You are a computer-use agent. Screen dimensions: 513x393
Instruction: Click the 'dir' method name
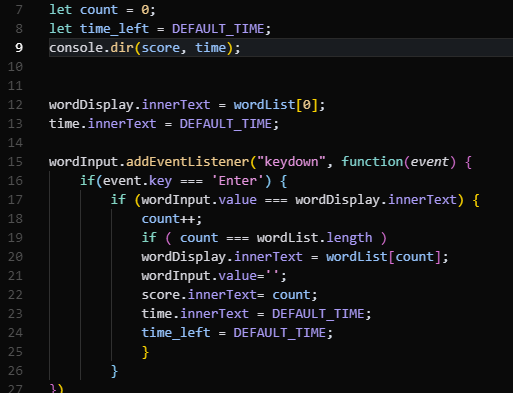pos(122,48)
